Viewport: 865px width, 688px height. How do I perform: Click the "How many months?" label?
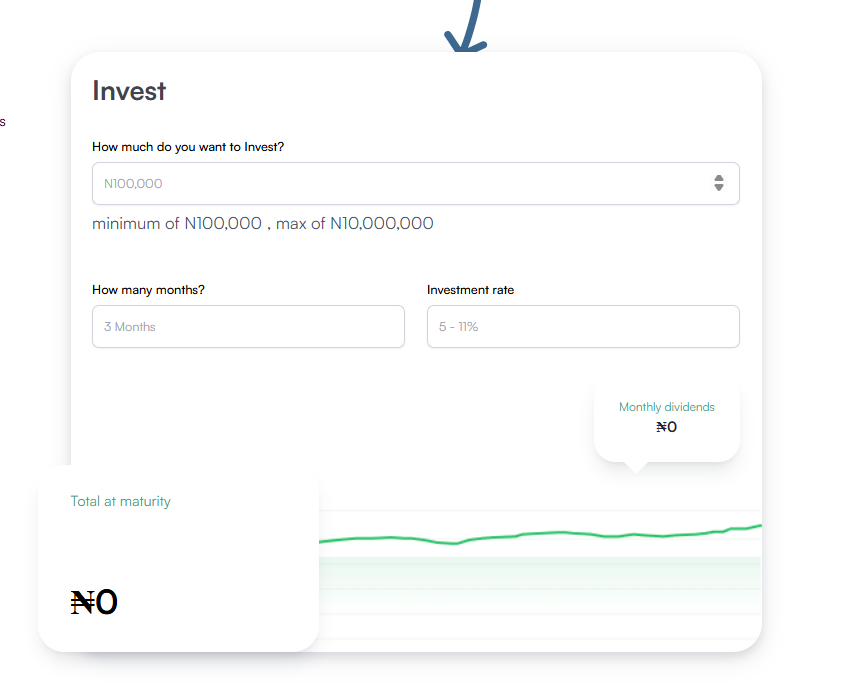148,290
